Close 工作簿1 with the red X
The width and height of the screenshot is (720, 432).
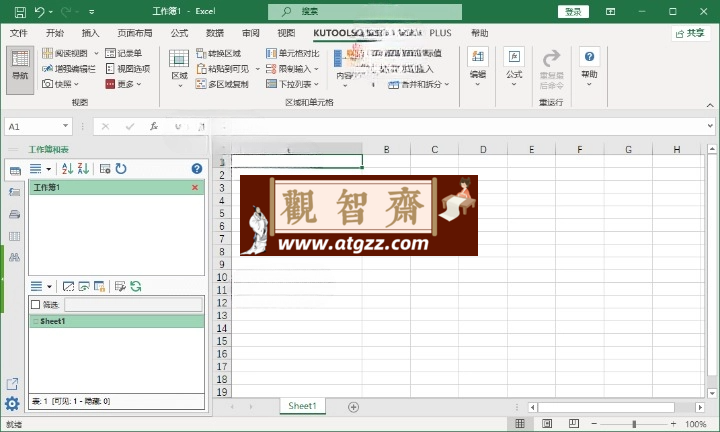coord(195,187)
